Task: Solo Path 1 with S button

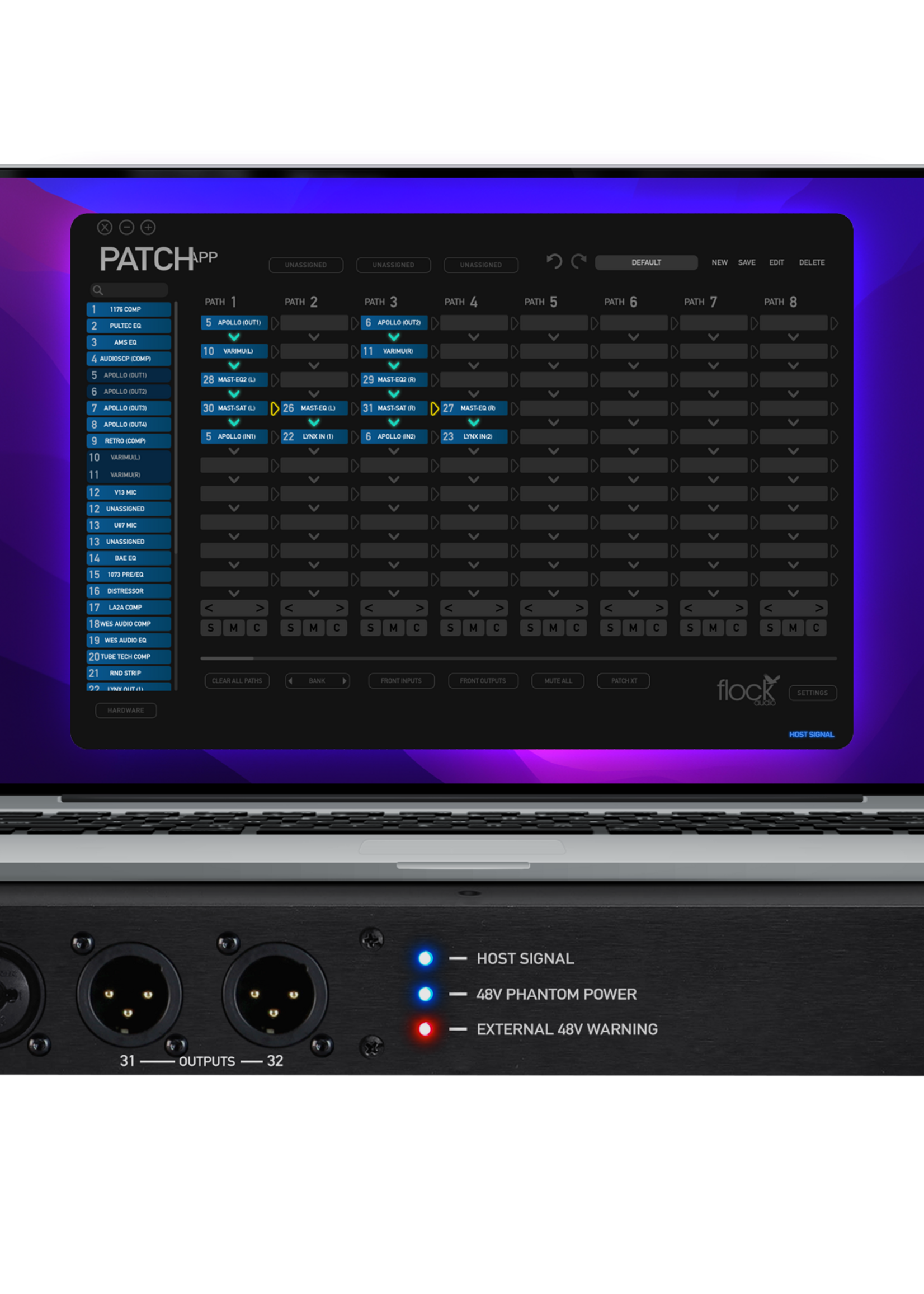Action: 211,628
